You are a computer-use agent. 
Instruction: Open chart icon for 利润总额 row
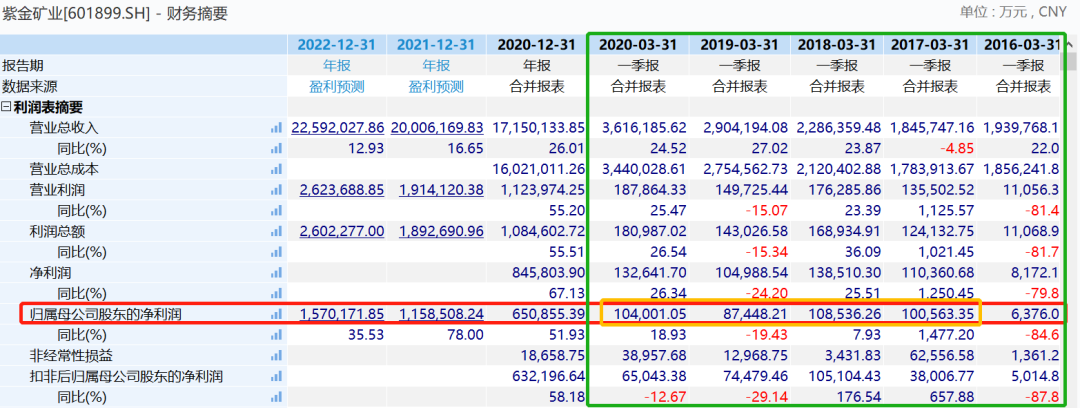277,232
